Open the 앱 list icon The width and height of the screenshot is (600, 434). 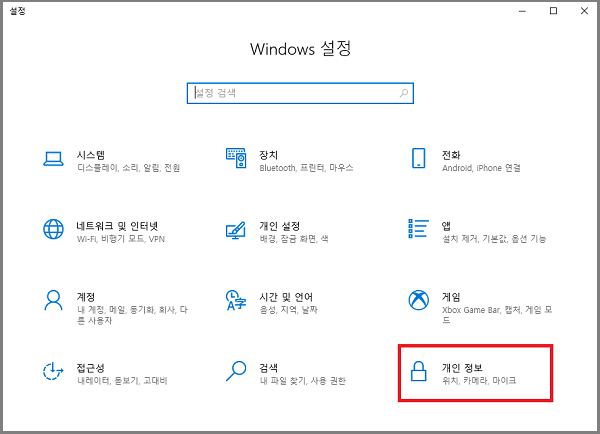coord(419,228)
